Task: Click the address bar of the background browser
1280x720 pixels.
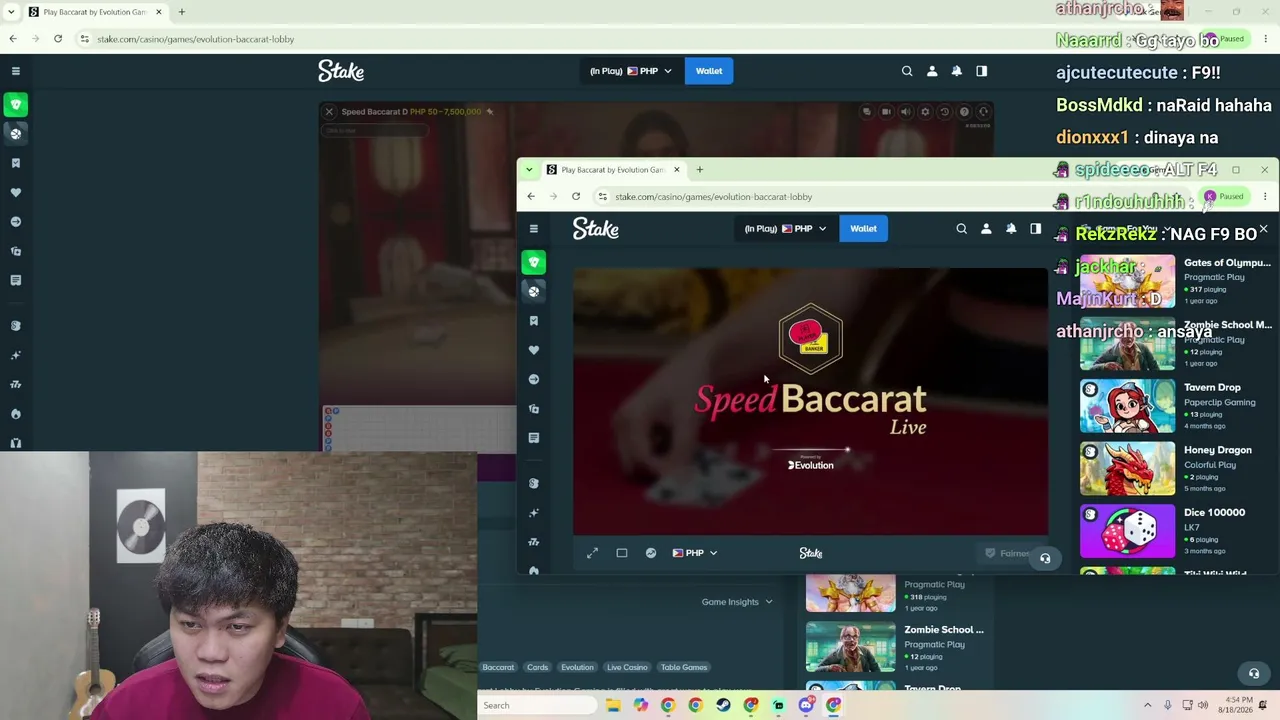Action: click(x=560, y=39)
